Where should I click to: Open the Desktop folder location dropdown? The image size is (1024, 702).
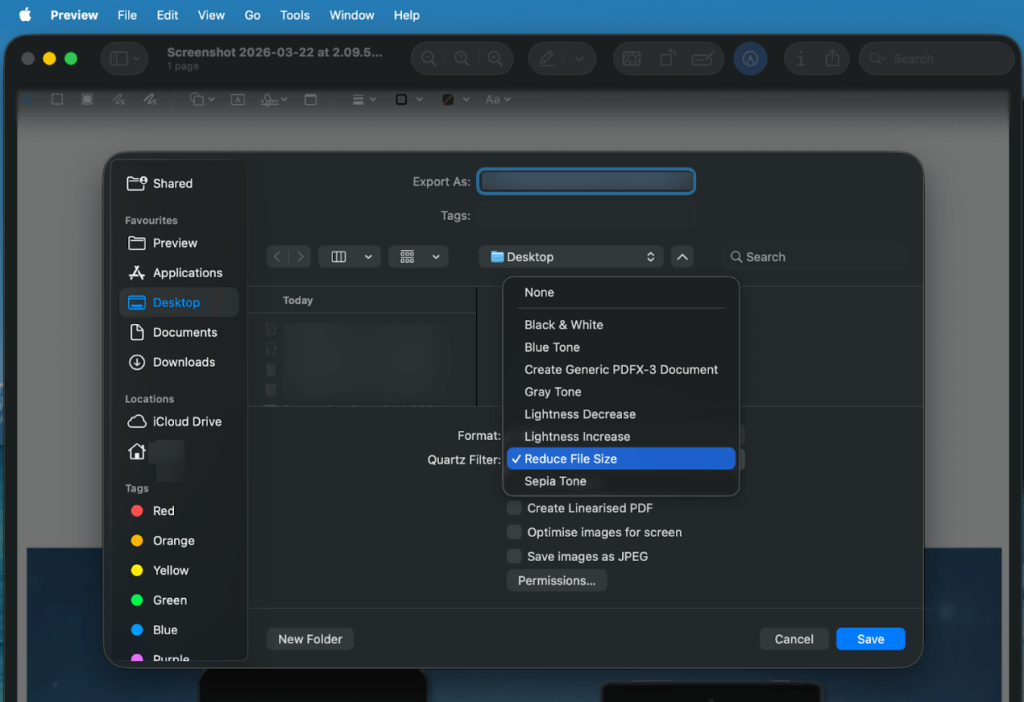coord(570,256)
